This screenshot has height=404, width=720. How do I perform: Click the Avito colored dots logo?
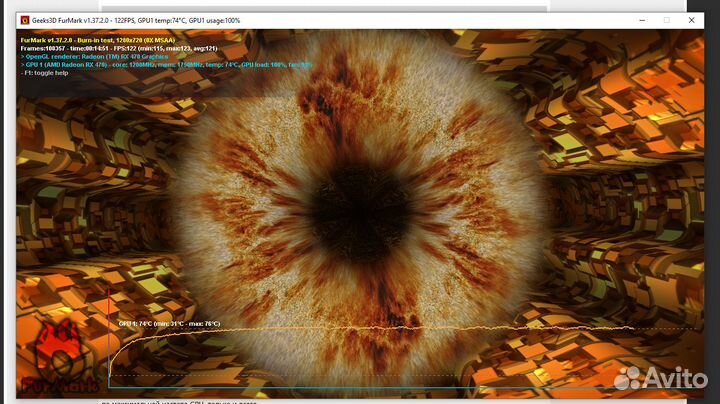627,377
